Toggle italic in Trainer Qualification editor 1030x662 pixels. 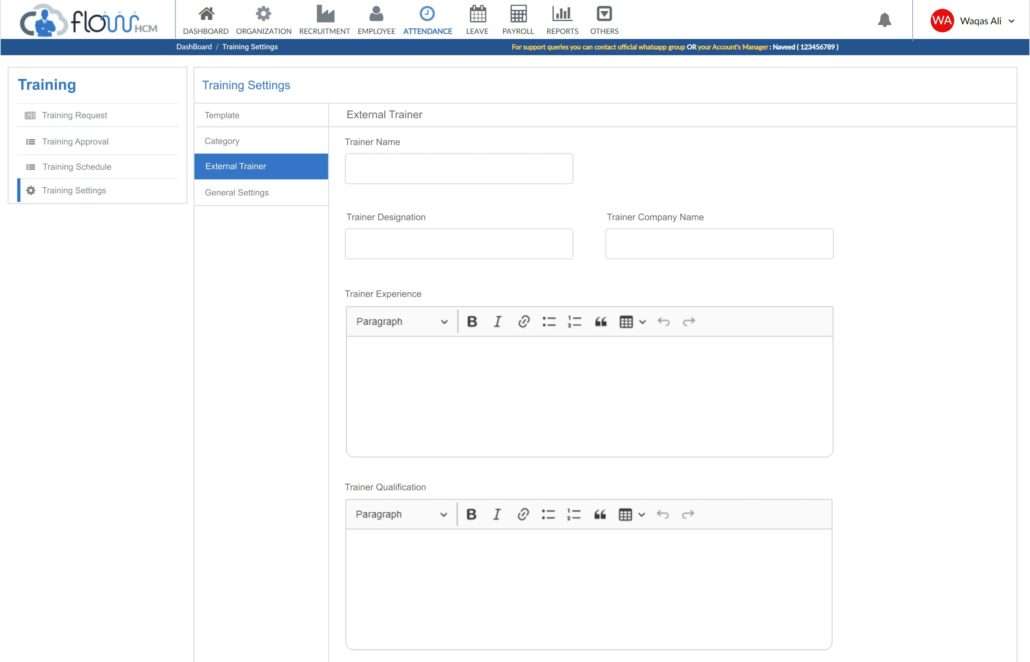coord(497,514)
